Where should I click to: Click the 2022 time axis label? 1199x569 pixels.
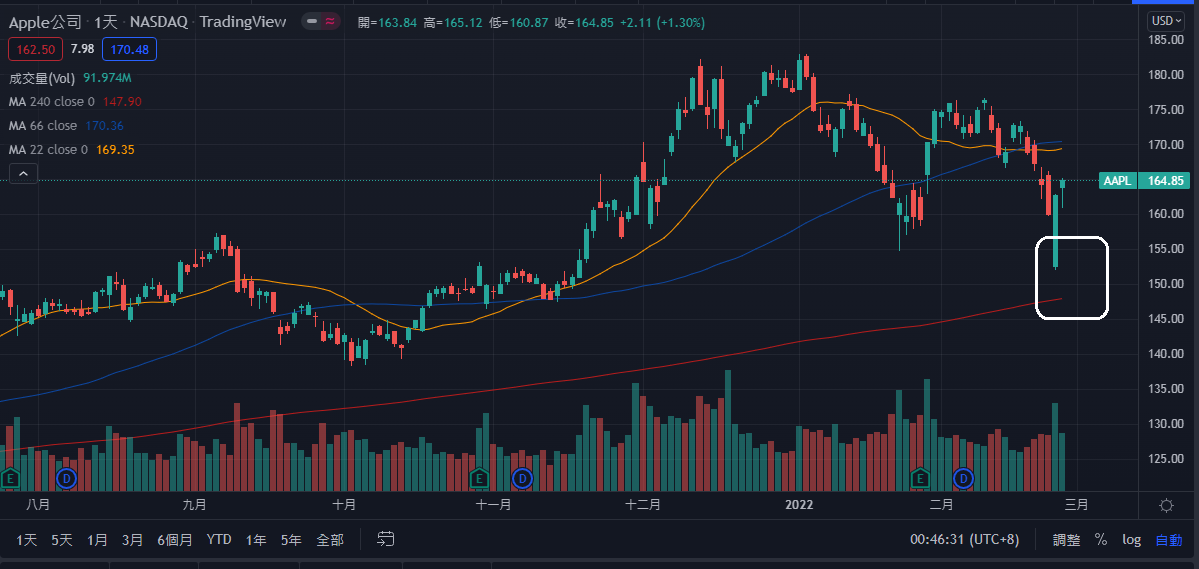point(800,505)
